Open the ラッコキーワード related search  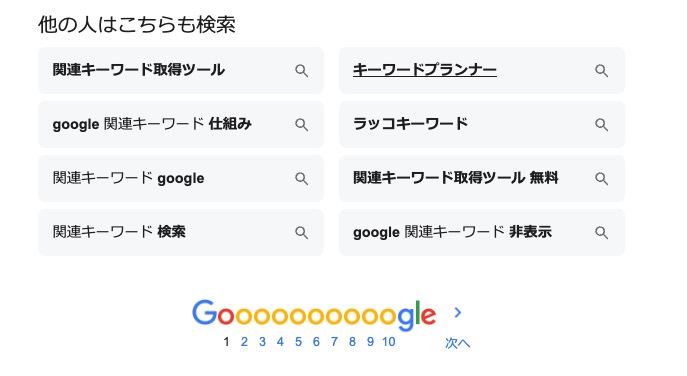pos(411,124)
